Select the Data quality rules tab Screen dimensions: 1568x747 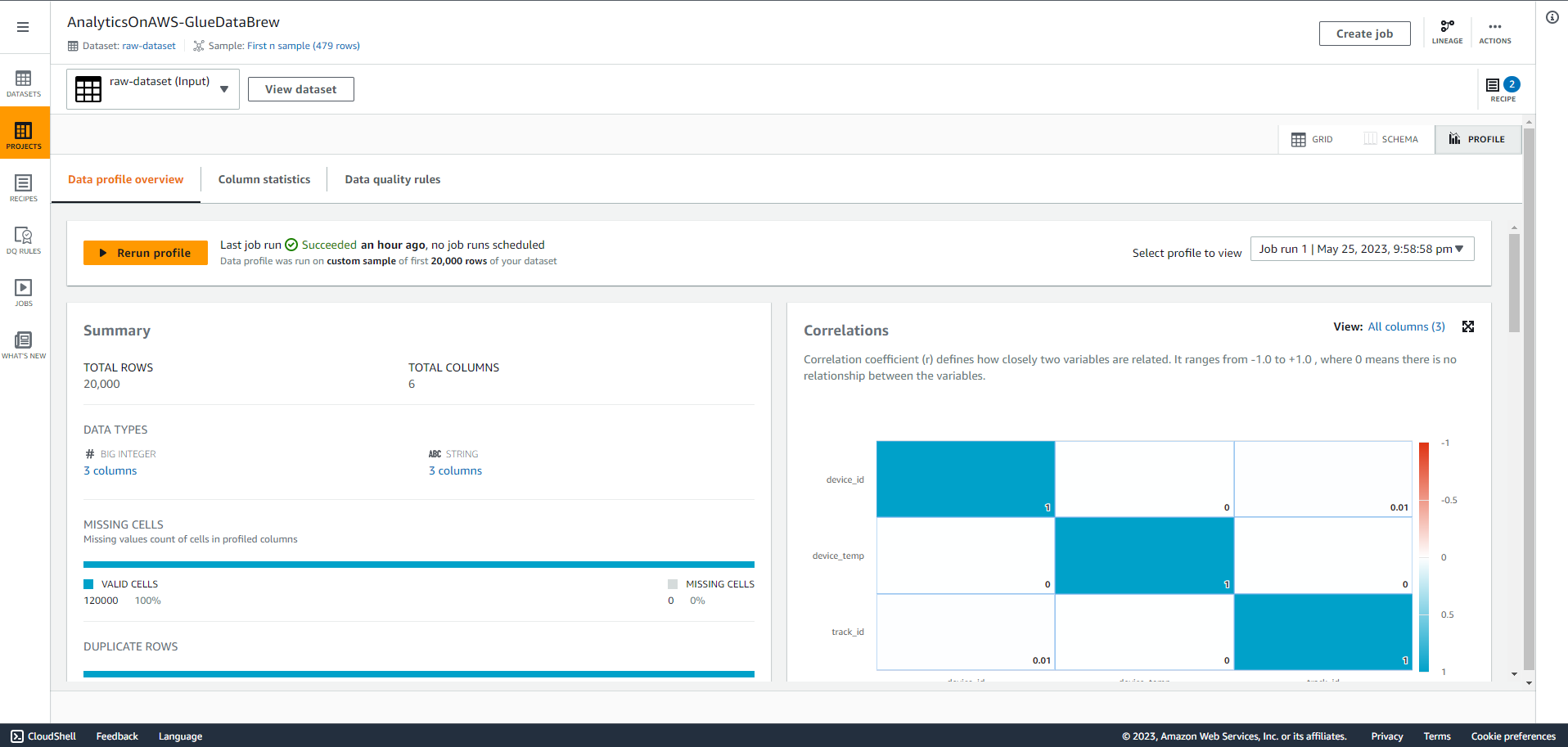(393, 179)
